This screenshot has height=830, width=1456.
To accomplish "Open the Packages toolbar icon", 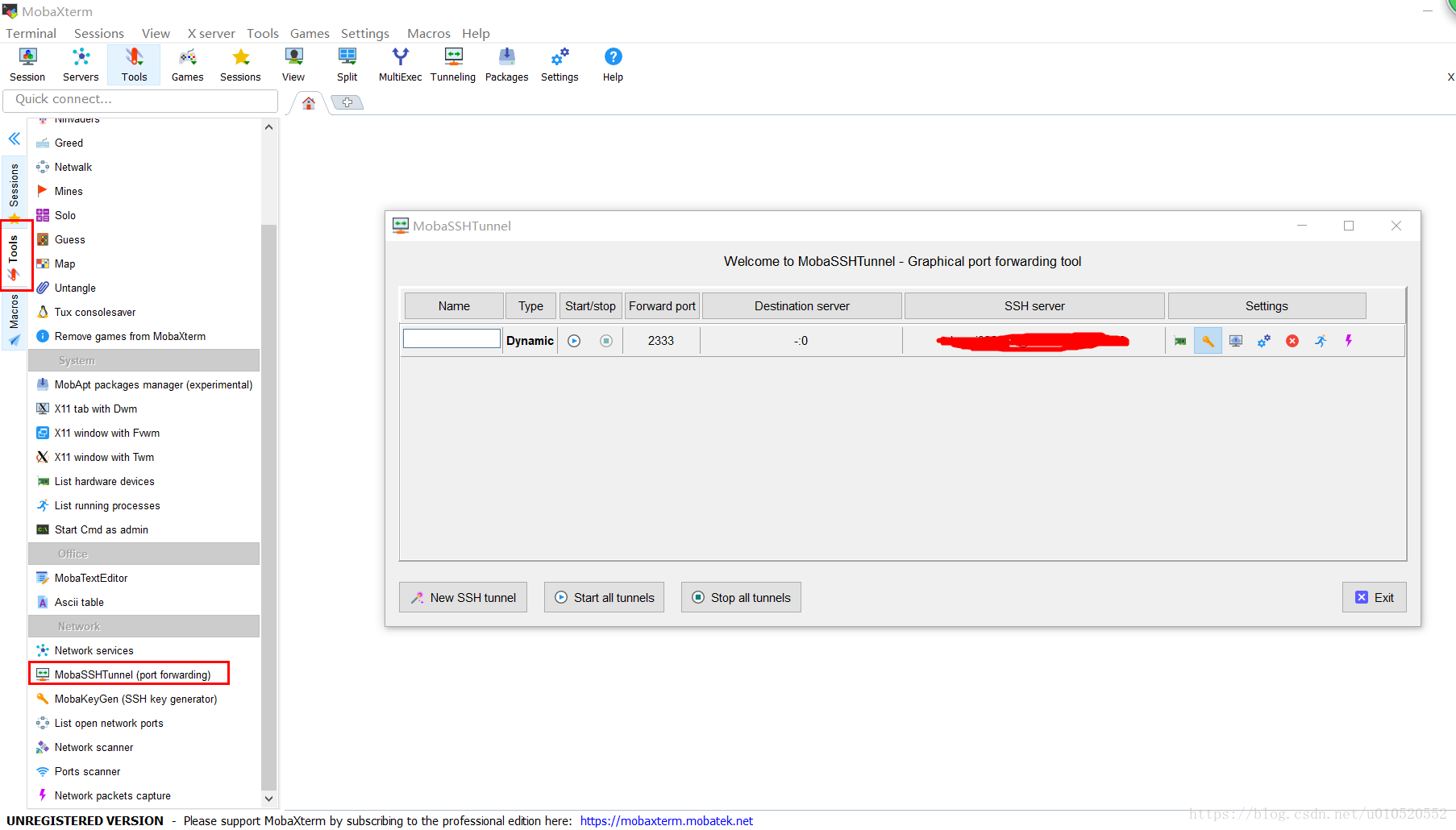I will coord(506,64).
